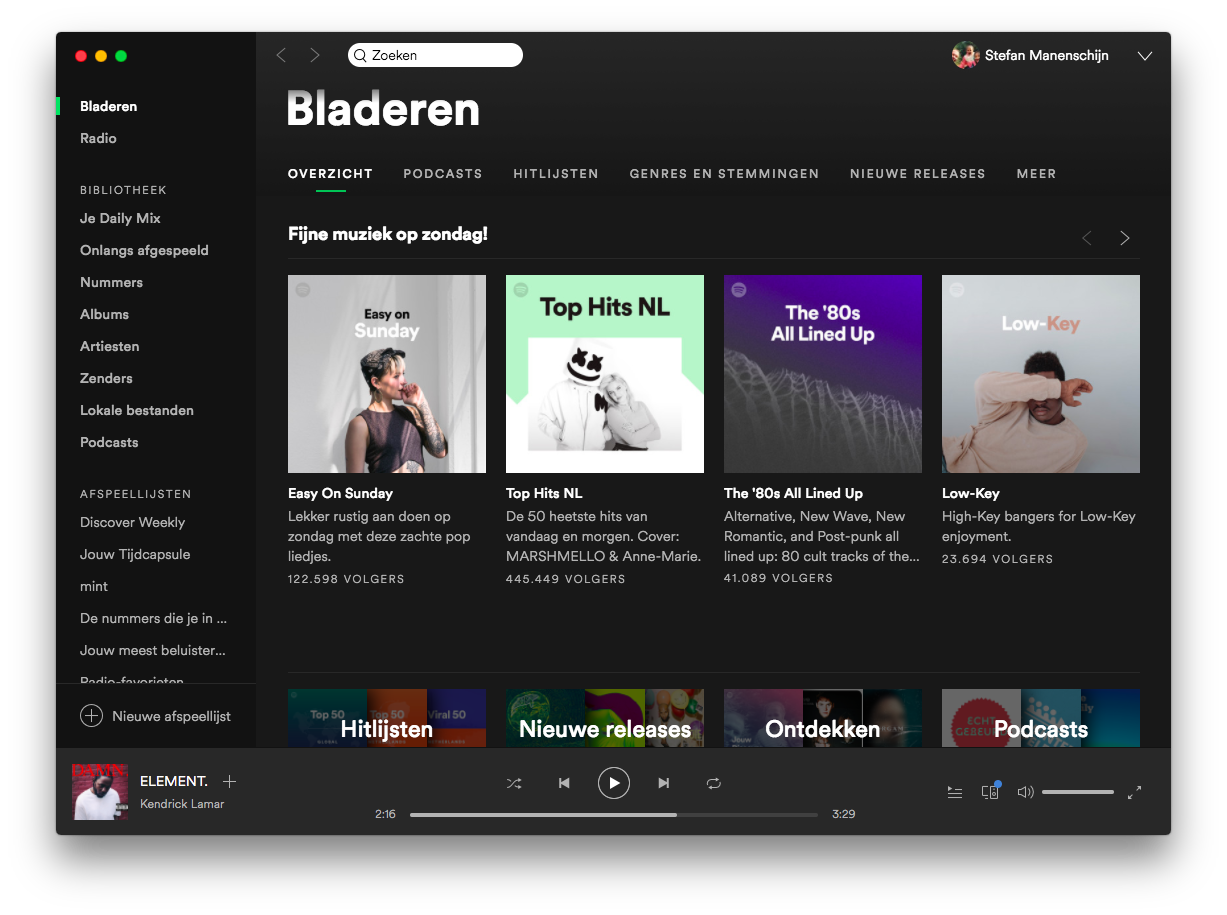Skip to next track

(x=663, y=783)
